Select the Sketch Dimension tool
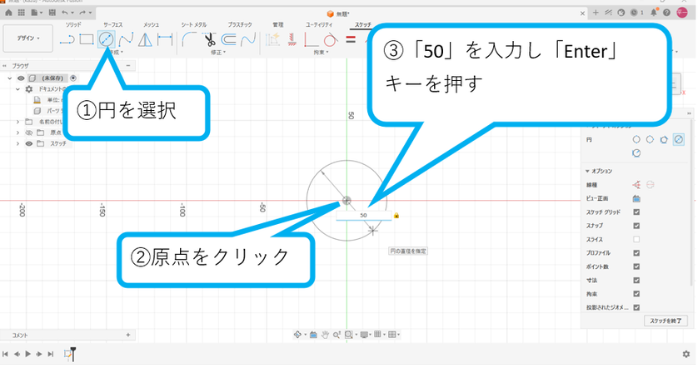 [x=165, y=40]
